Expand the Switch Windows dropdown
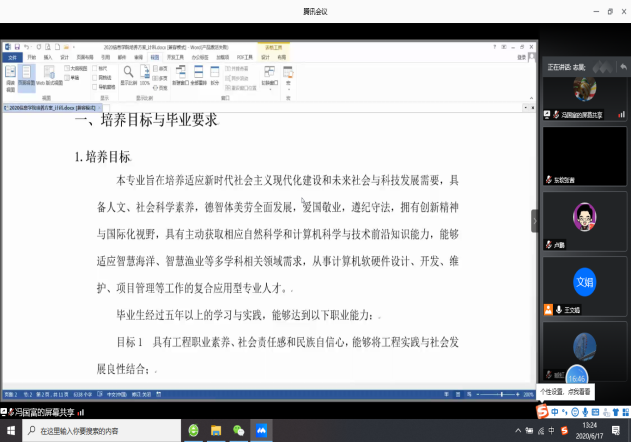This screenshot has height=442, width=631. click(268, 76)
